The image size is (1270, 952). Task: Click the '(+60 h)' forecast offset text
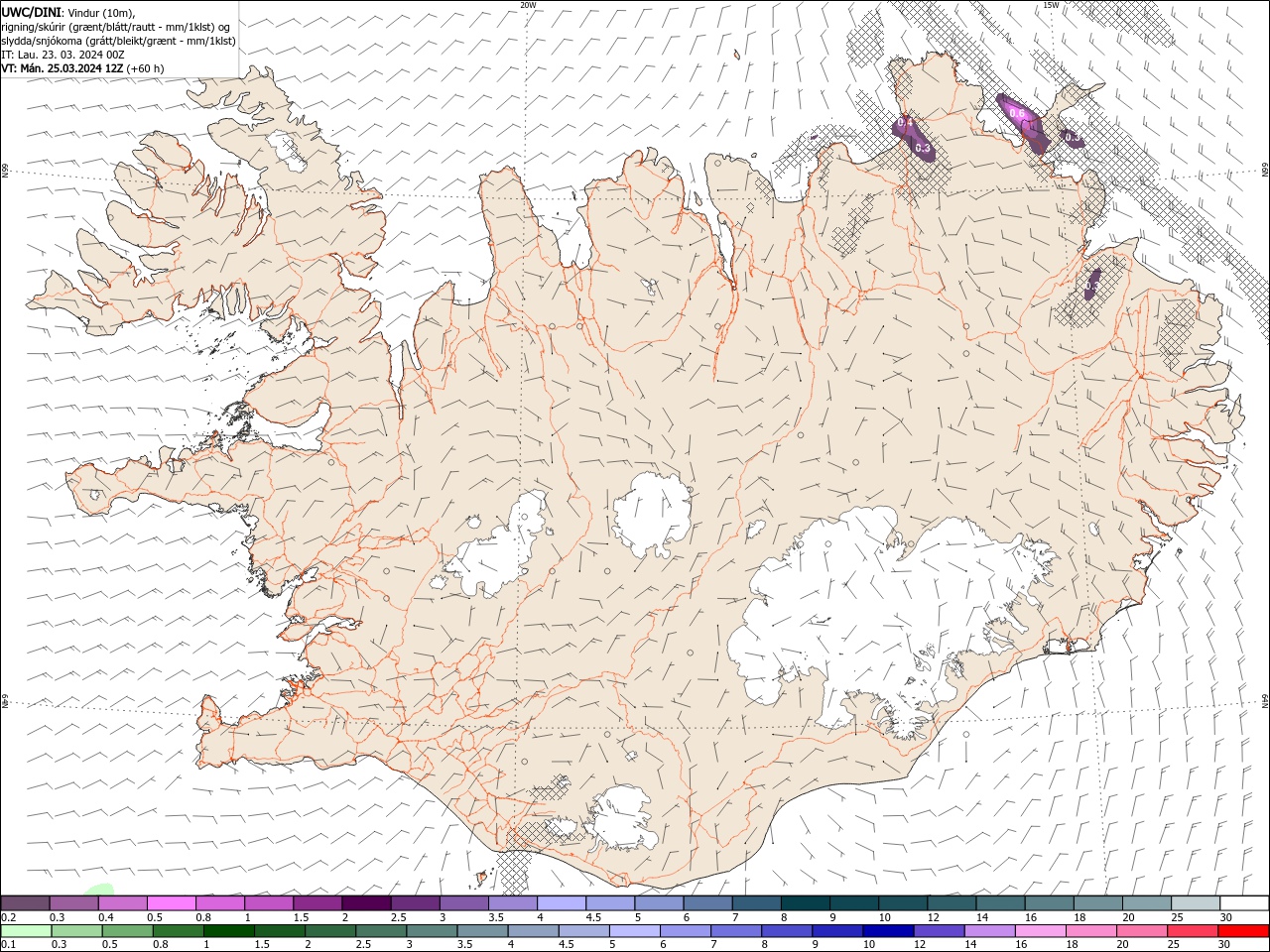click(x=146, y=68)
